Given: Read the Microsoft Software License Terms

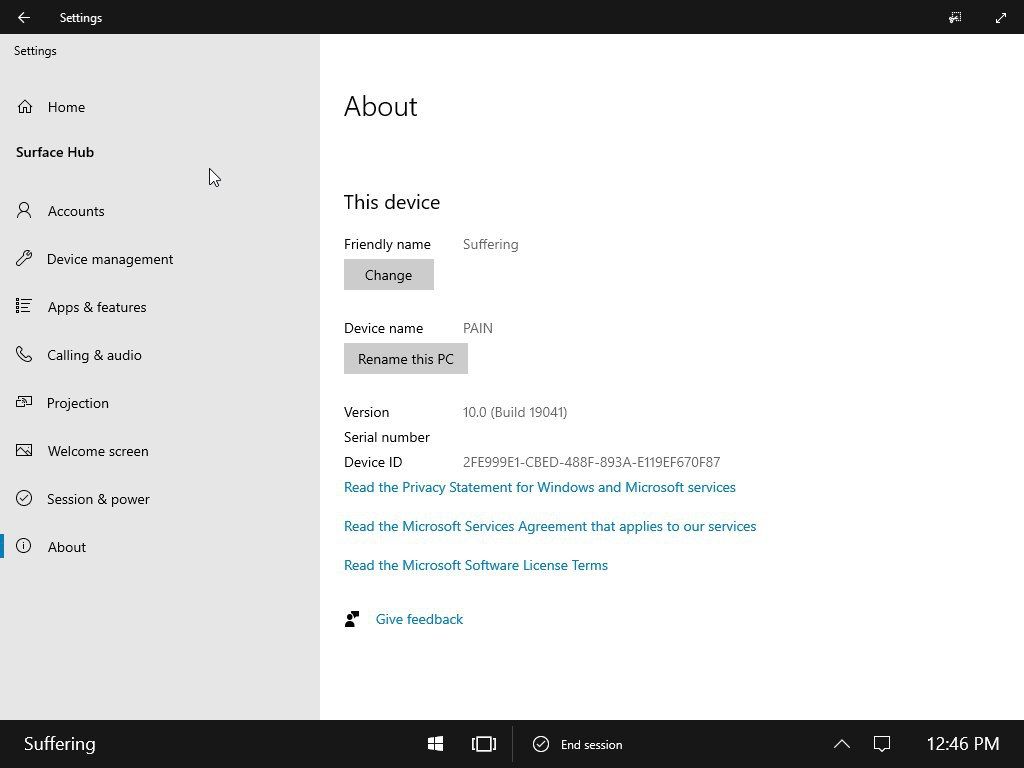Looking at the screenshot, I should tap(475, 565).
